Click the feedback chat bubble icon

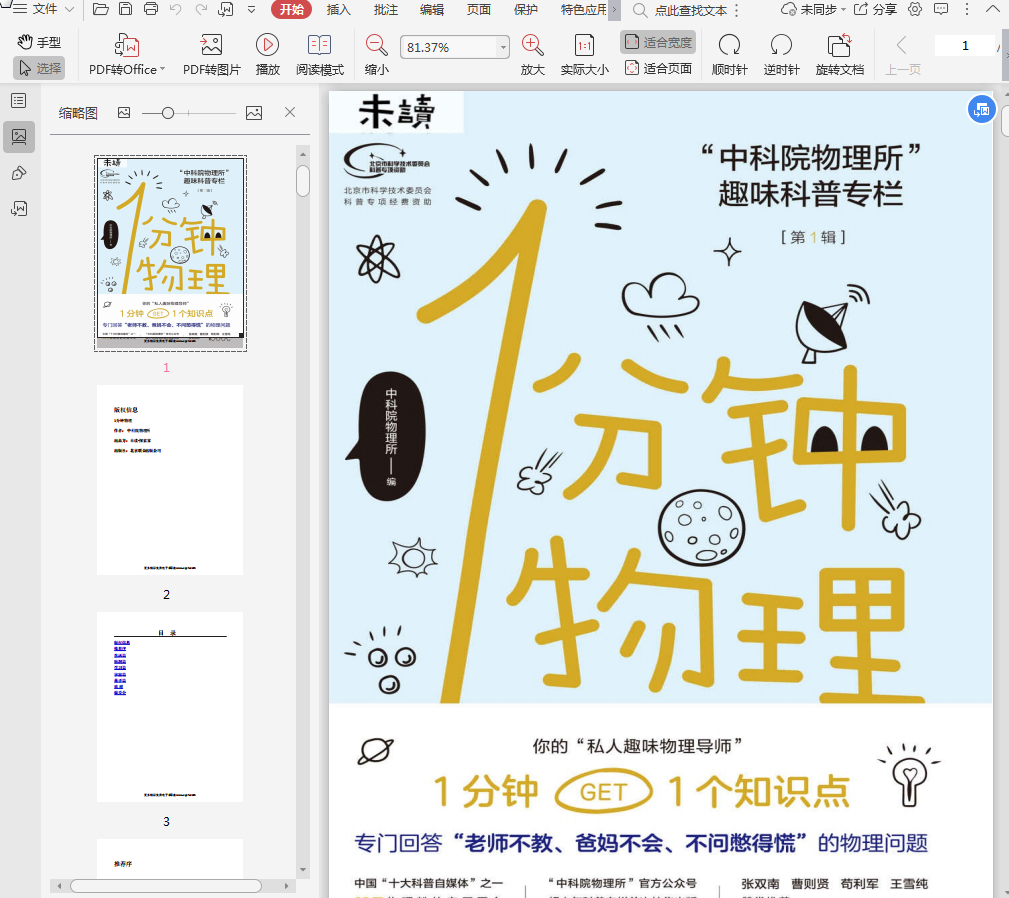(x=941, y=10)
